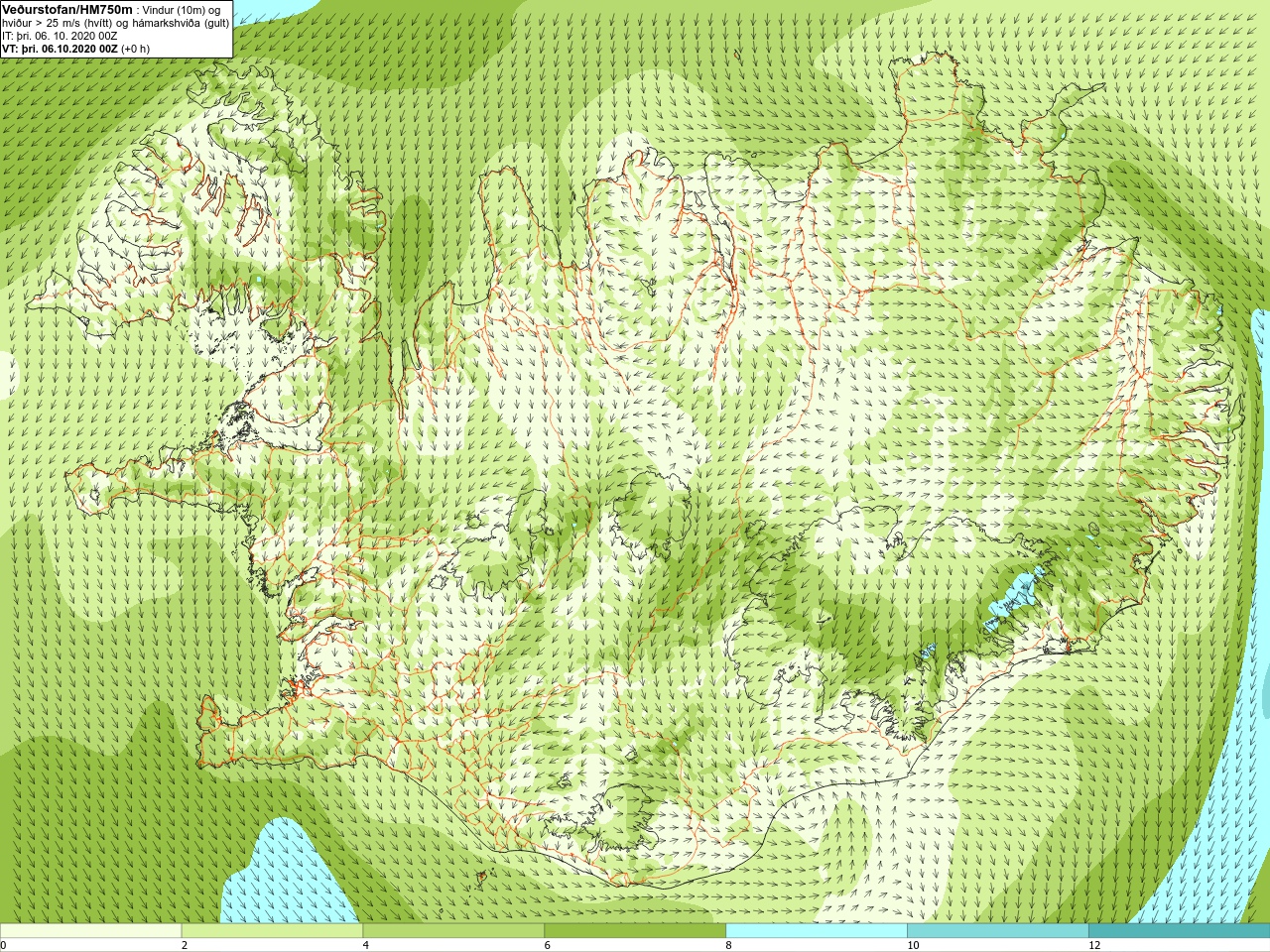Click the light green 2–4 legend swatch
Image resolution: width=1270 pixels, height=952 pixels.
point(272,931)
